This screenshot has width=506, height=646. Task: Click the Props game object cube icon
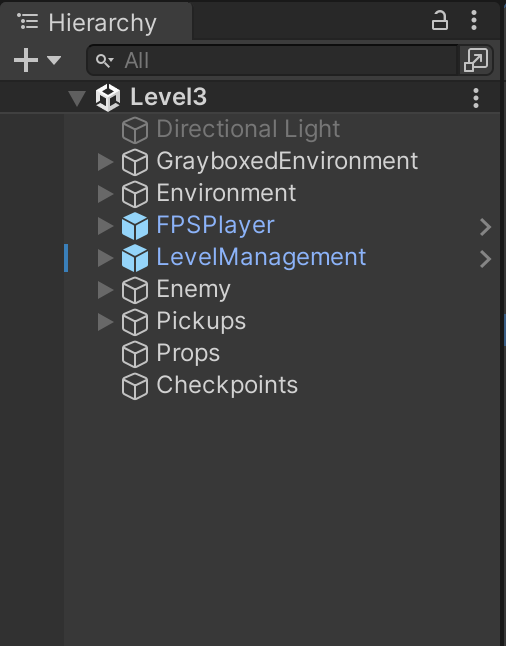[135, 354]
